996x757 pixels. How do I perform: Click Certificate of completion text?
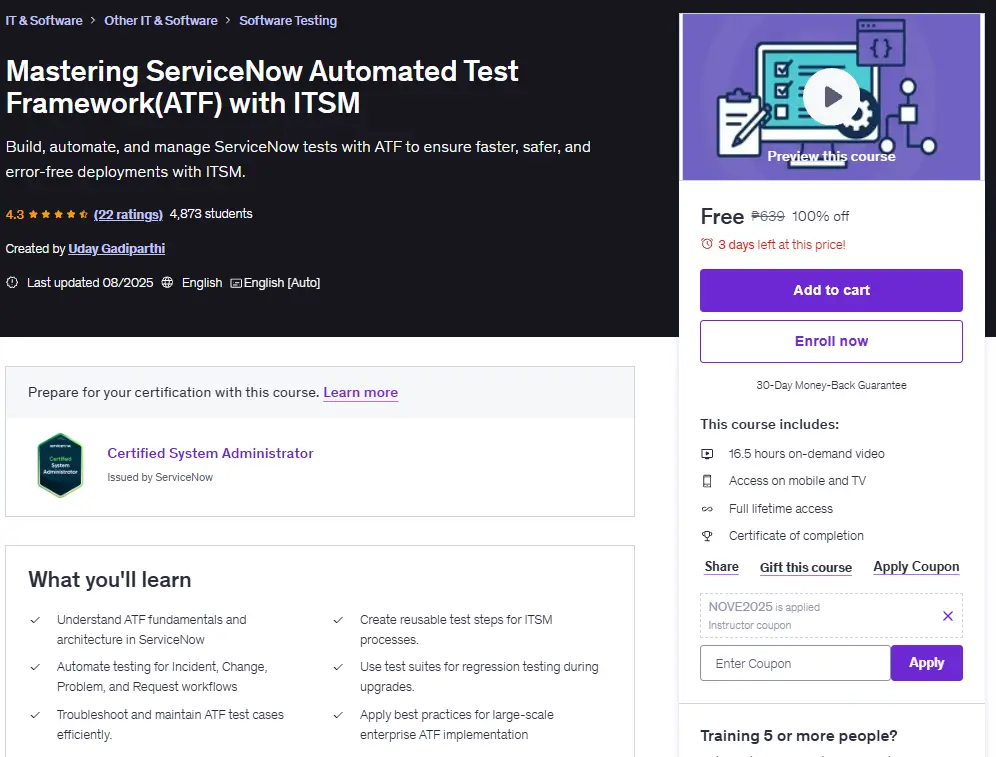pyautogui.click(x=796, y=536)
